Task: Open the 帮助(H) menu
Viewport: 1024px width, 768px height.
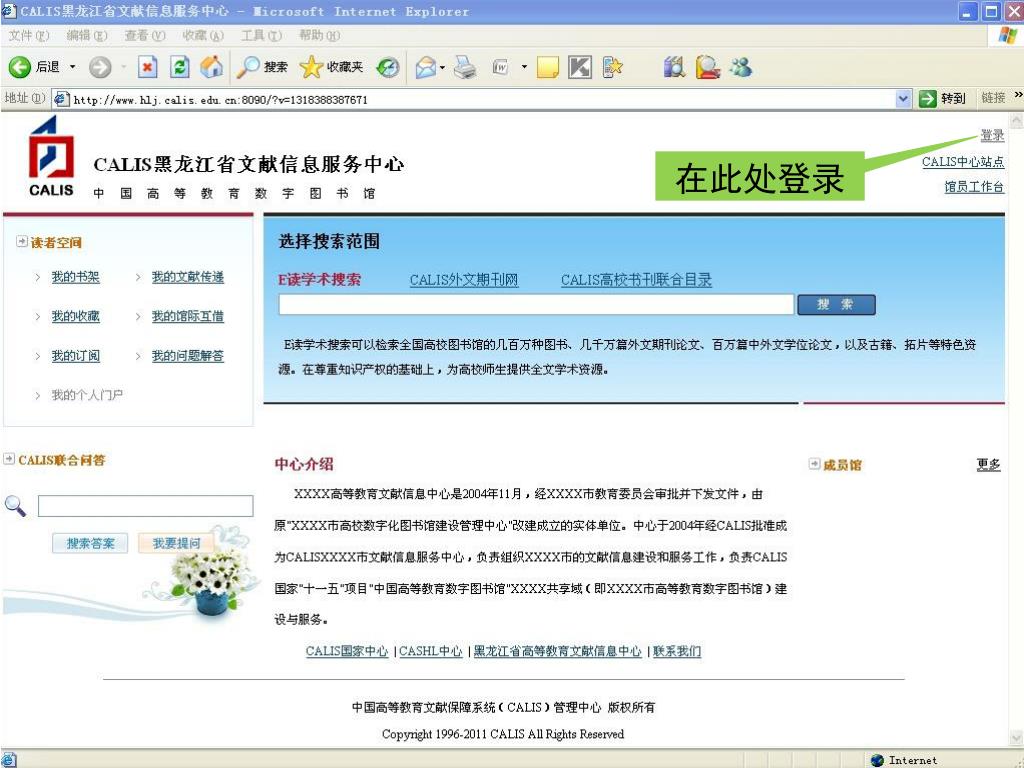Action: 319,35
